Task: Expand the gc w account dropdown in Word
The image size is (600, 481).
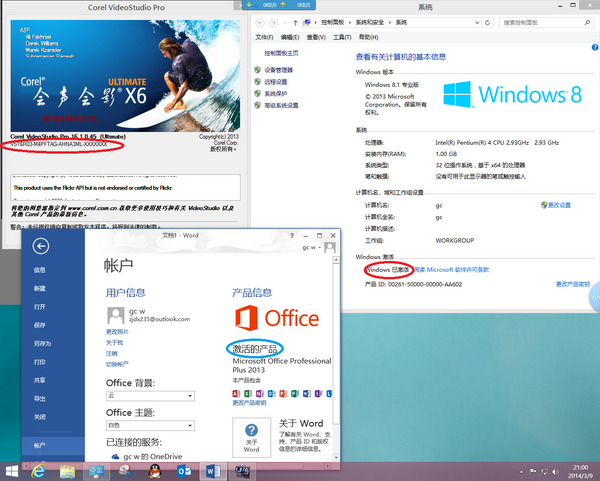Action: pyautogui.click(x=320, y=248)
